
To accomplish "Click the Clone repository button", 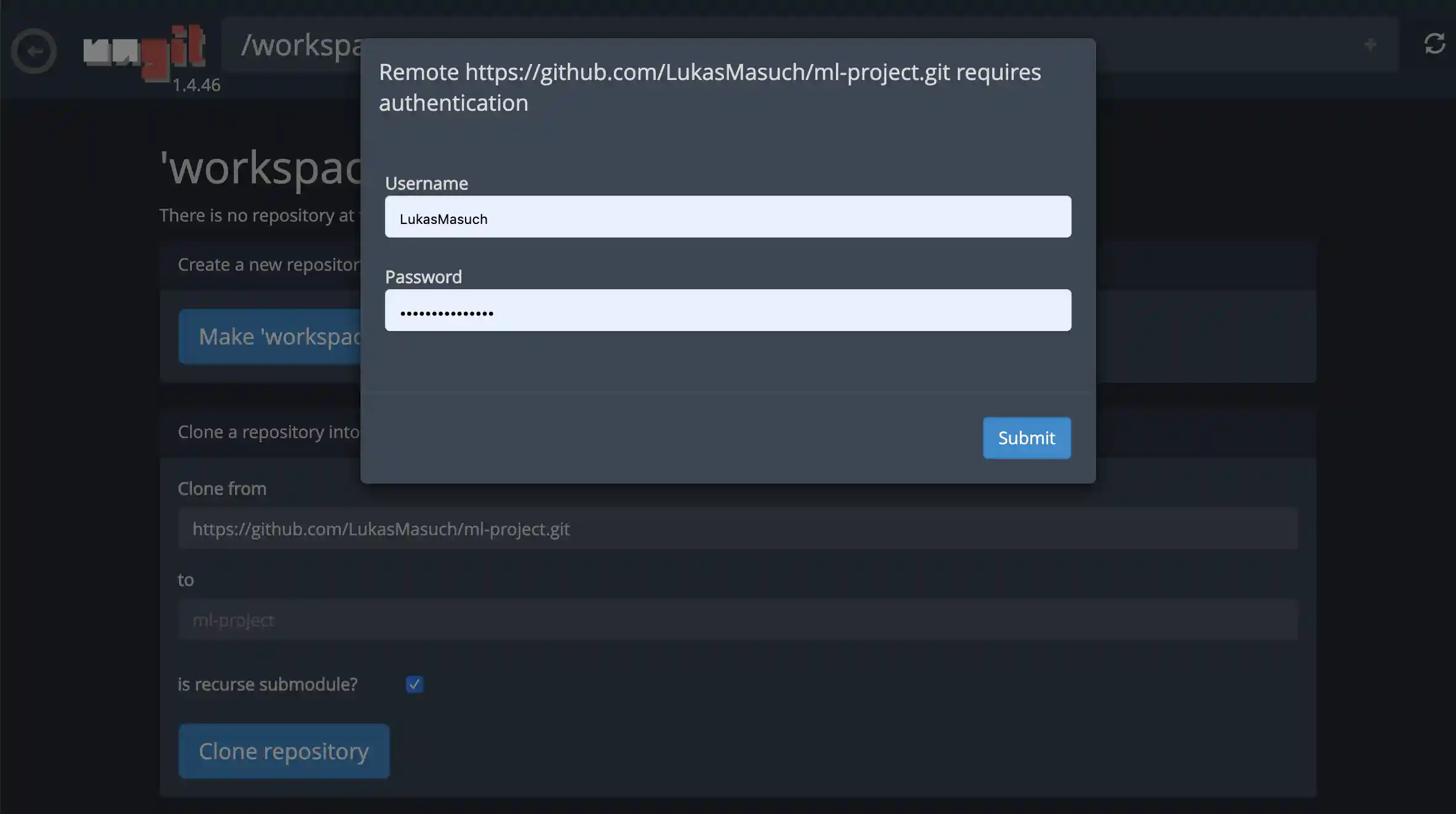I will [x=284, y=751].
